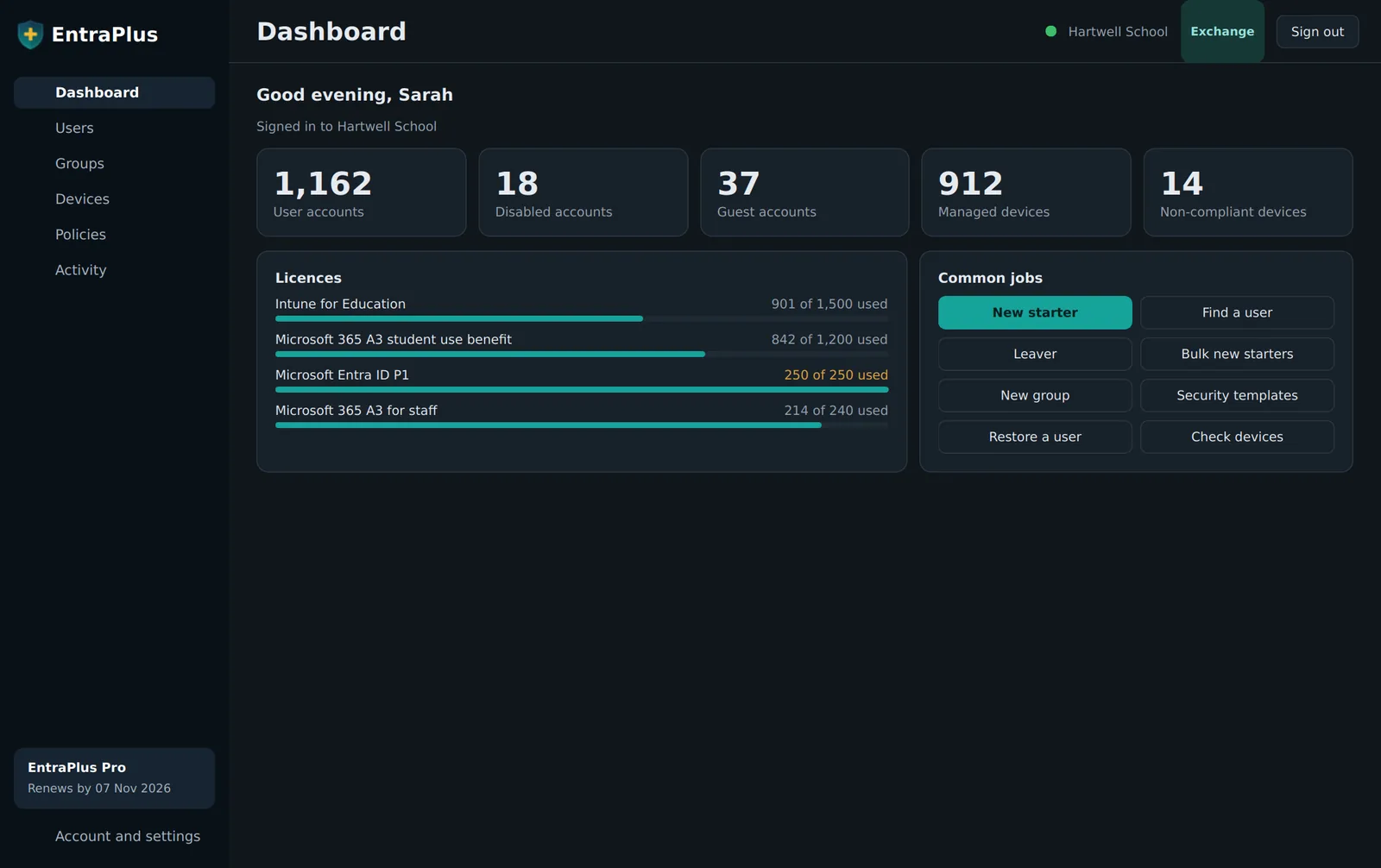Open the 14 Non-compliant devices card
This screenshot has width=1381, height=868.
click(x=1248, y=192)
